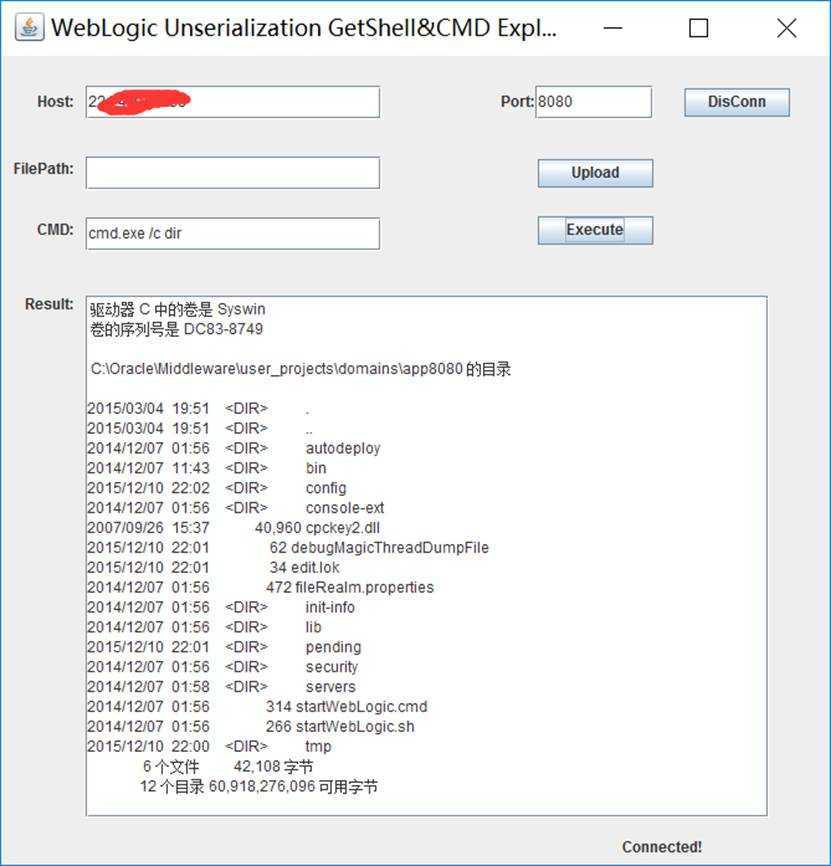Click the Syswin volume label line
Viewport: 831px width, 866px height.
pyautogui.click(x=177, y=309)
